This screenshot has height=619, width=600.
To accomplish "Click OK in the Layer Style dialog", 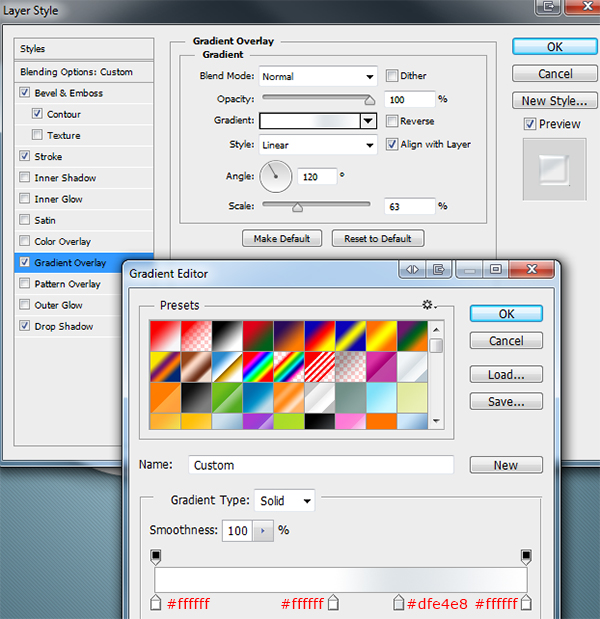I will click(x=555, y=47).
